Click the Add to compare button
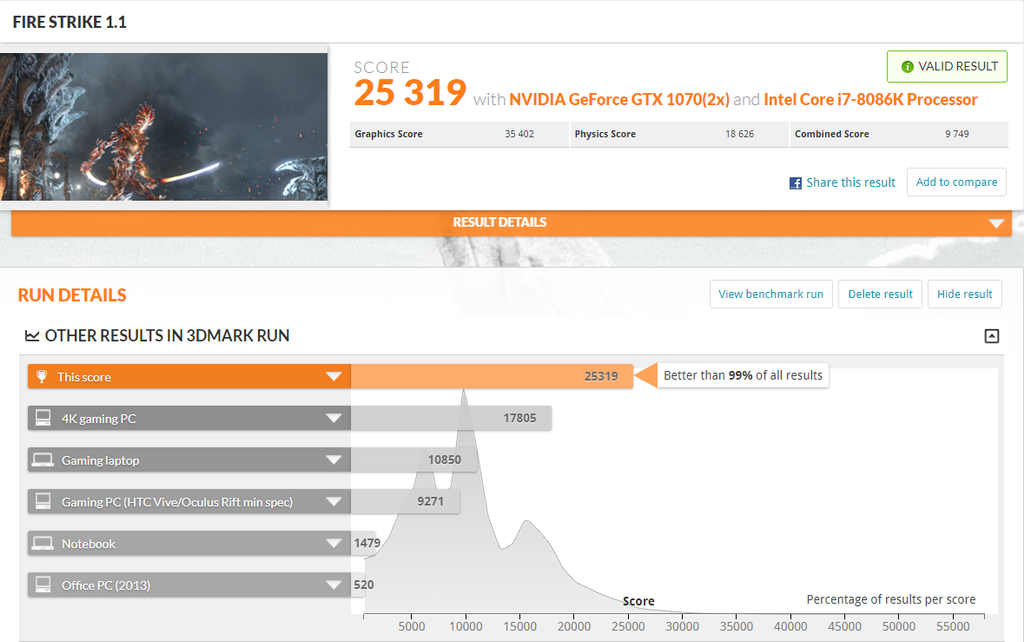This screenshot has height=642, width=1024. click(x=956, y=182)
